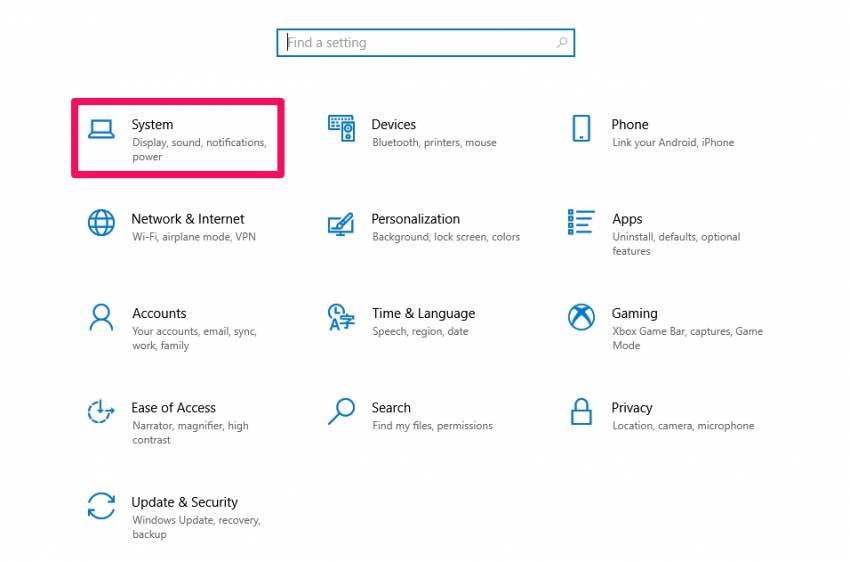Select the Privacy lock icon
850x562 pixels.
(581, 411)
